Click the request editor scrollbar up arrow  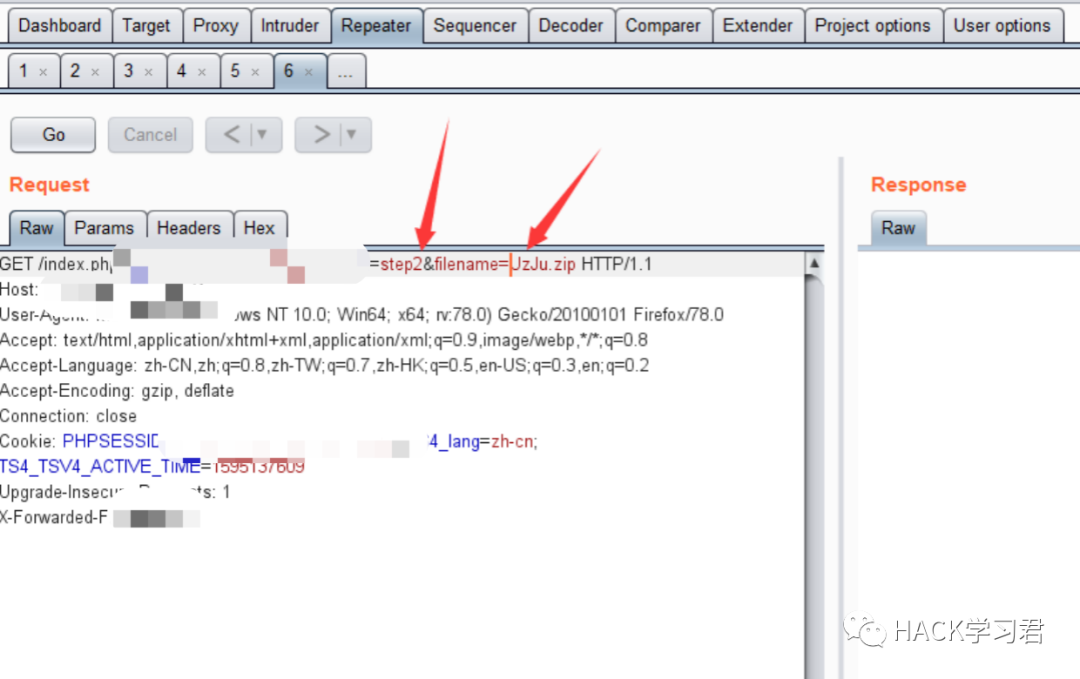tap(814, 263)
